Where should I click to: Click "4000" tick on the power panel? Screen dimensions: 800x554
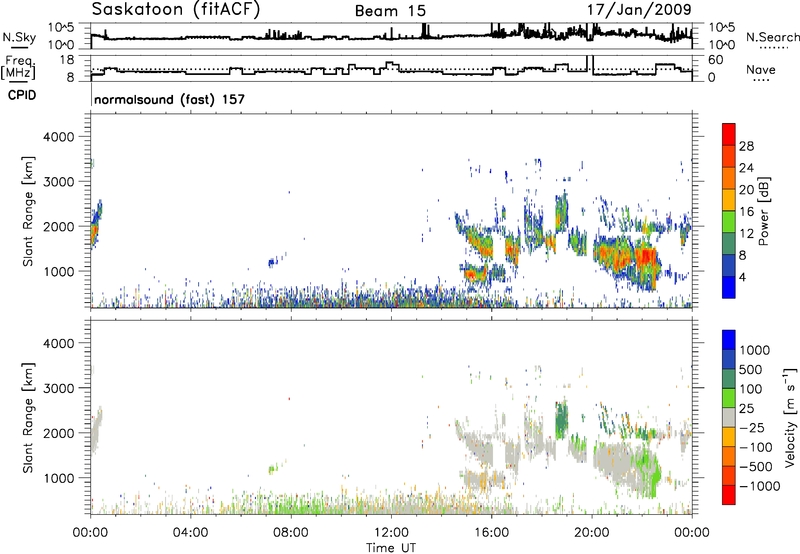(x=58, y=137)
